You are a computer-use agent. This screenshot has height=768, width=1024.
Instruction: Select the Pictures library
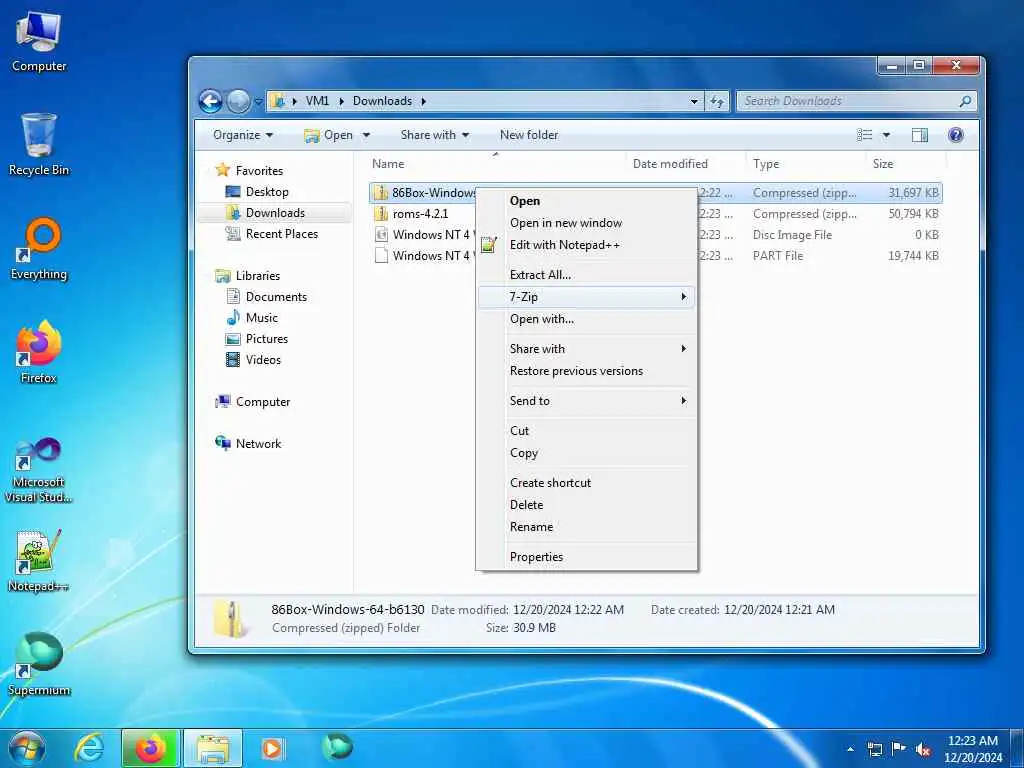tap(257, 339)
